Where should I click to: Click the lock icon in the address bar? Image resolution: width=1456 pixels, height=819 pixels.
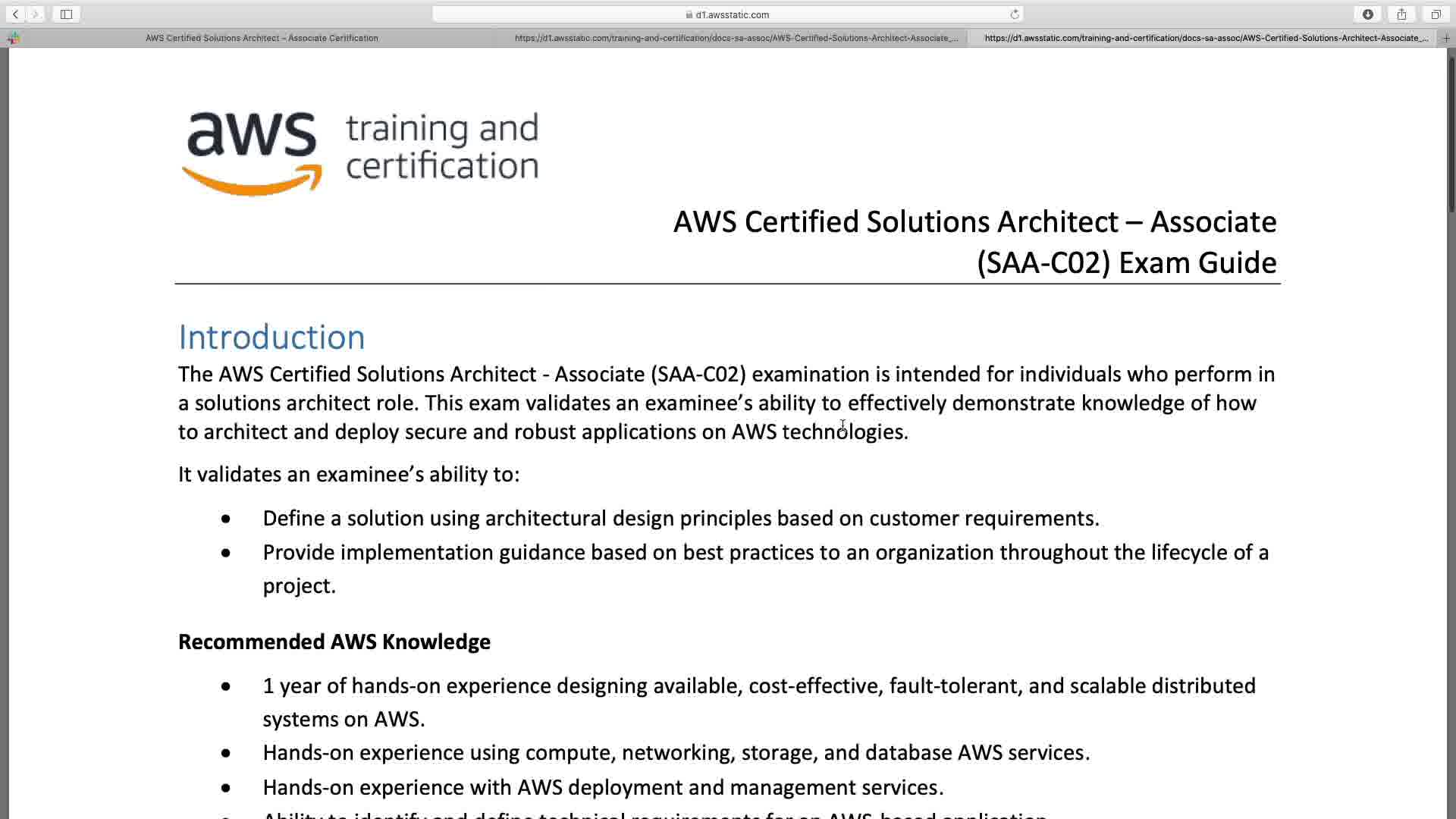(689, 14)
